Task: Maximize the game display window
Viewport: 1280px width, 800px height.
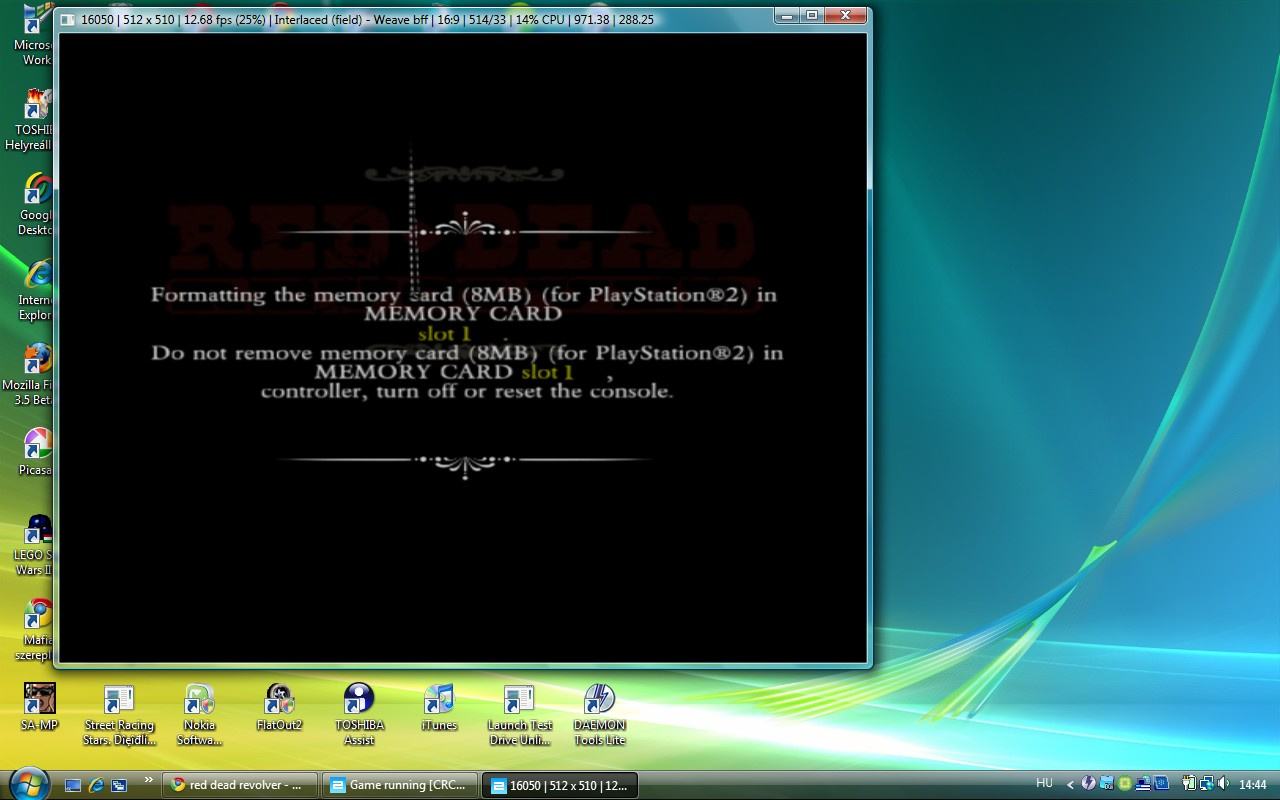Action: 813,15
